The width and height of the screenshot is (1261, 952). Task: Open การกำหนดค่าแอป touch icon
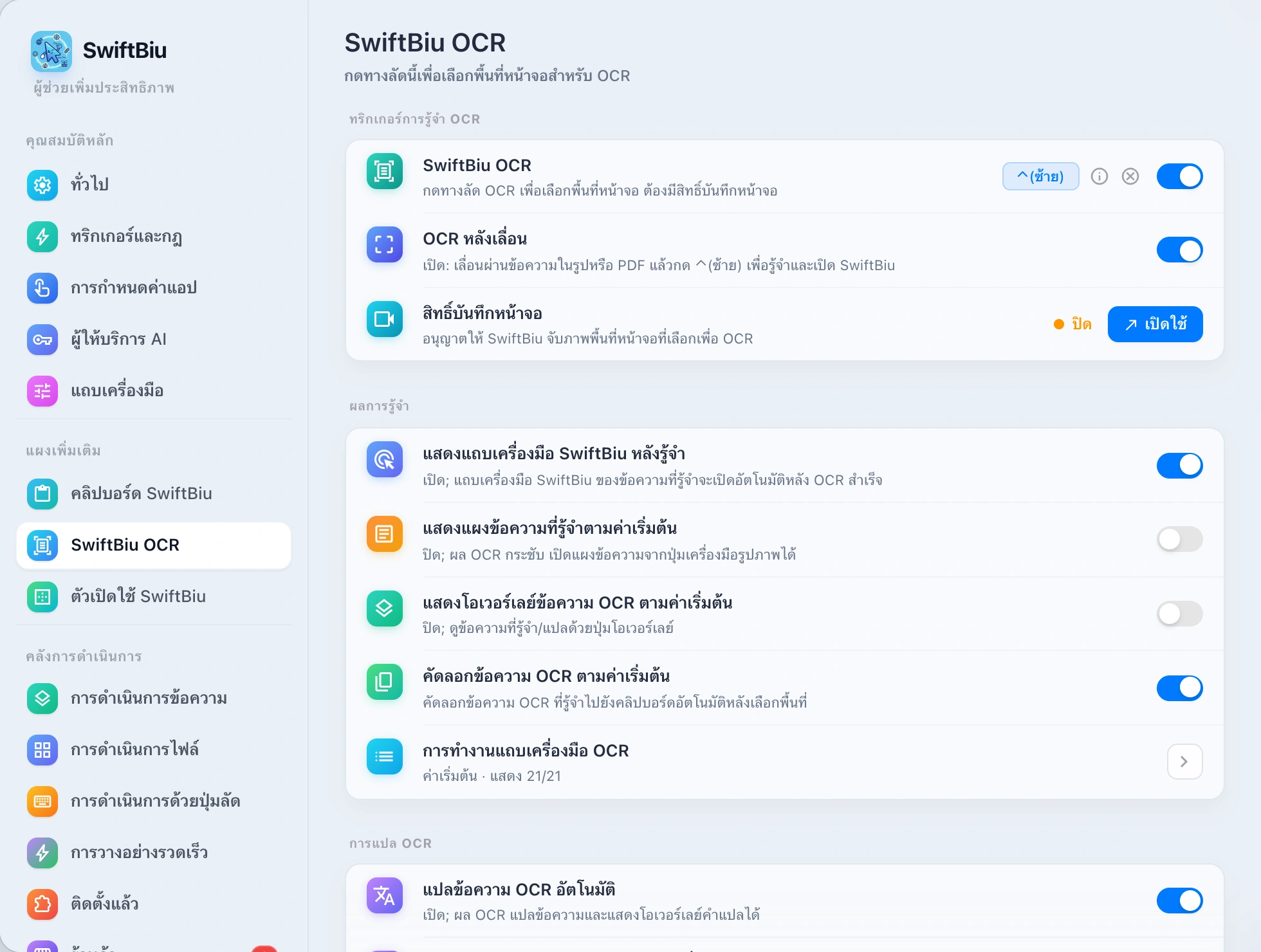click(42, 288)
